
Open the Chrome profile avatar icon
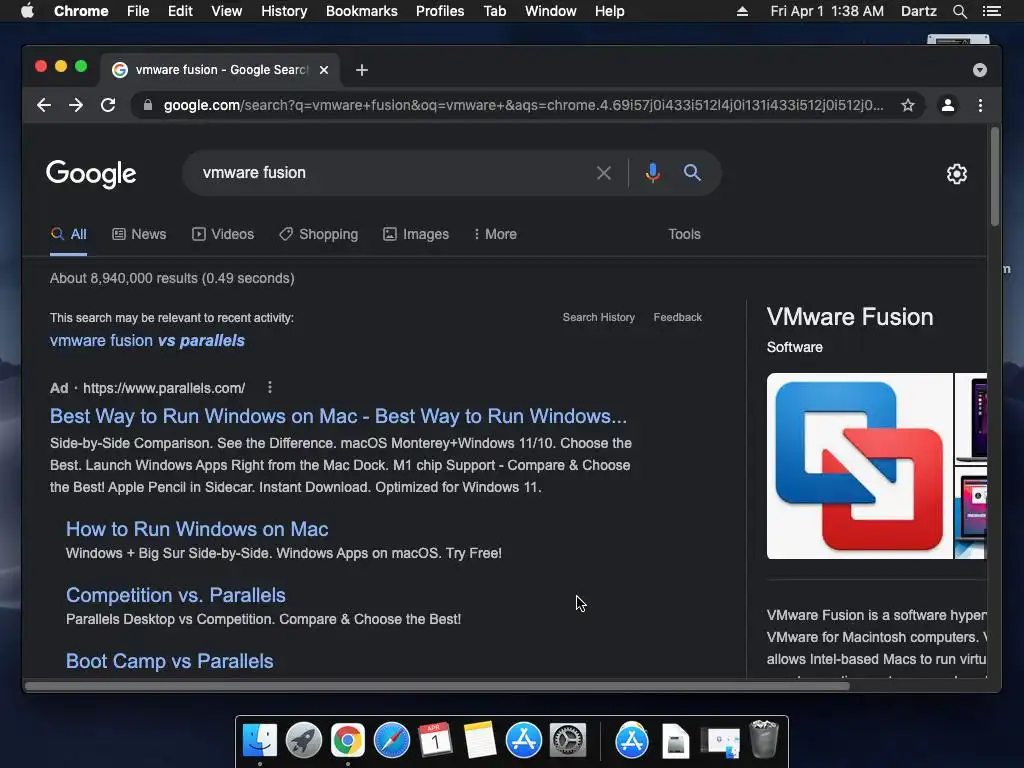pyautogui.click(x=948, y=105)
